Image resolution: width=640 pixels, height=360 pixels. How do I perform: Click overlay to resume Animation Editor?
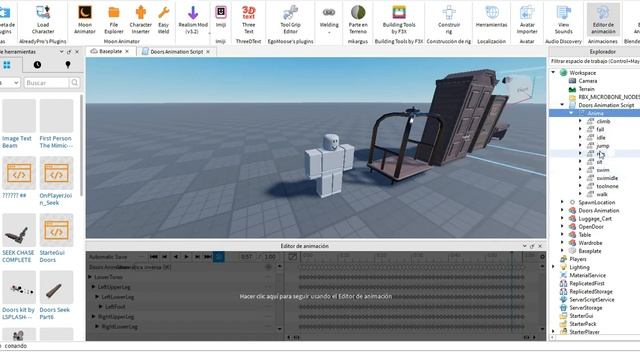(316, 296)
